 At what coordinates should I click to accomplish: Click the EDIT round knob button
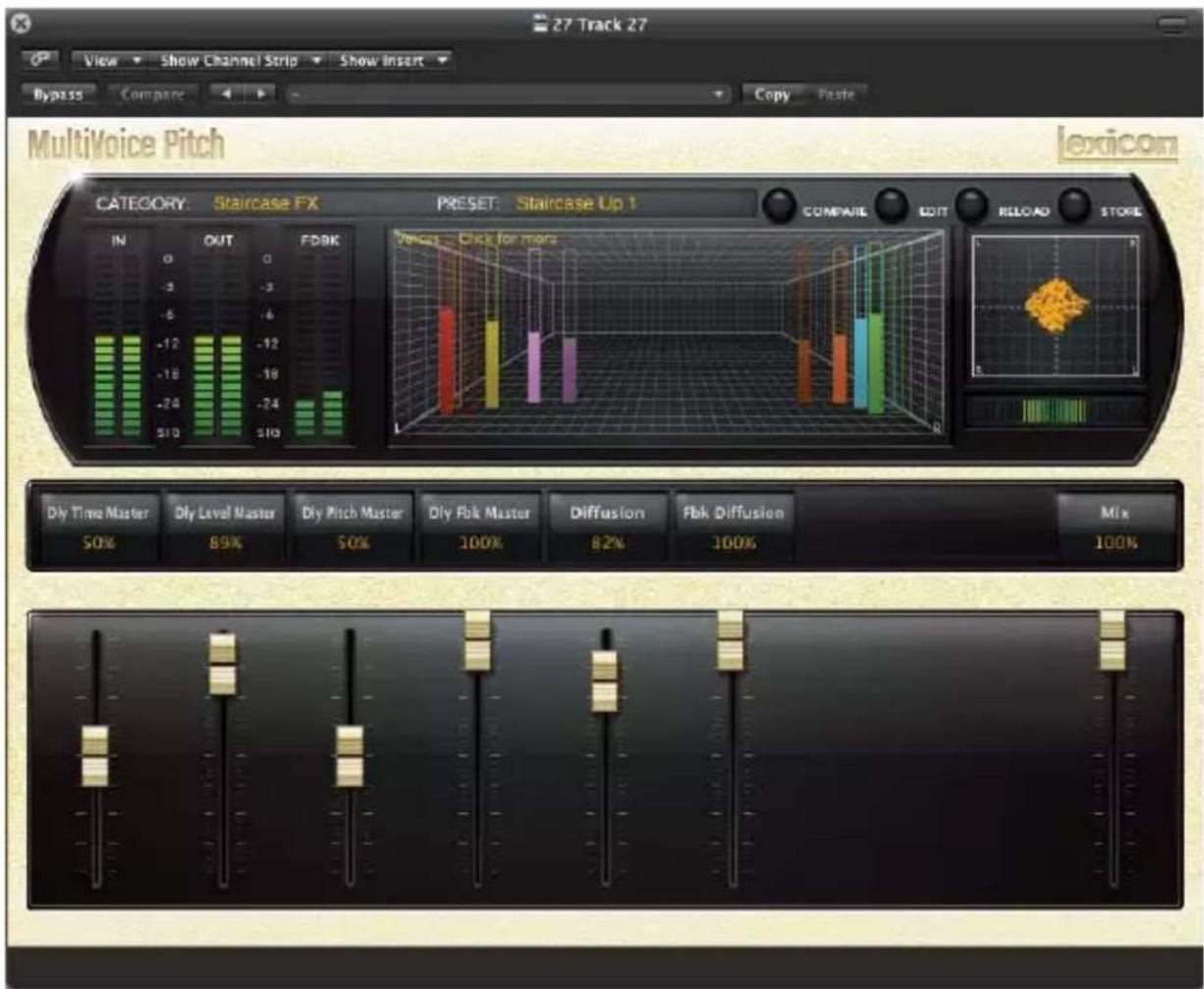891,204
